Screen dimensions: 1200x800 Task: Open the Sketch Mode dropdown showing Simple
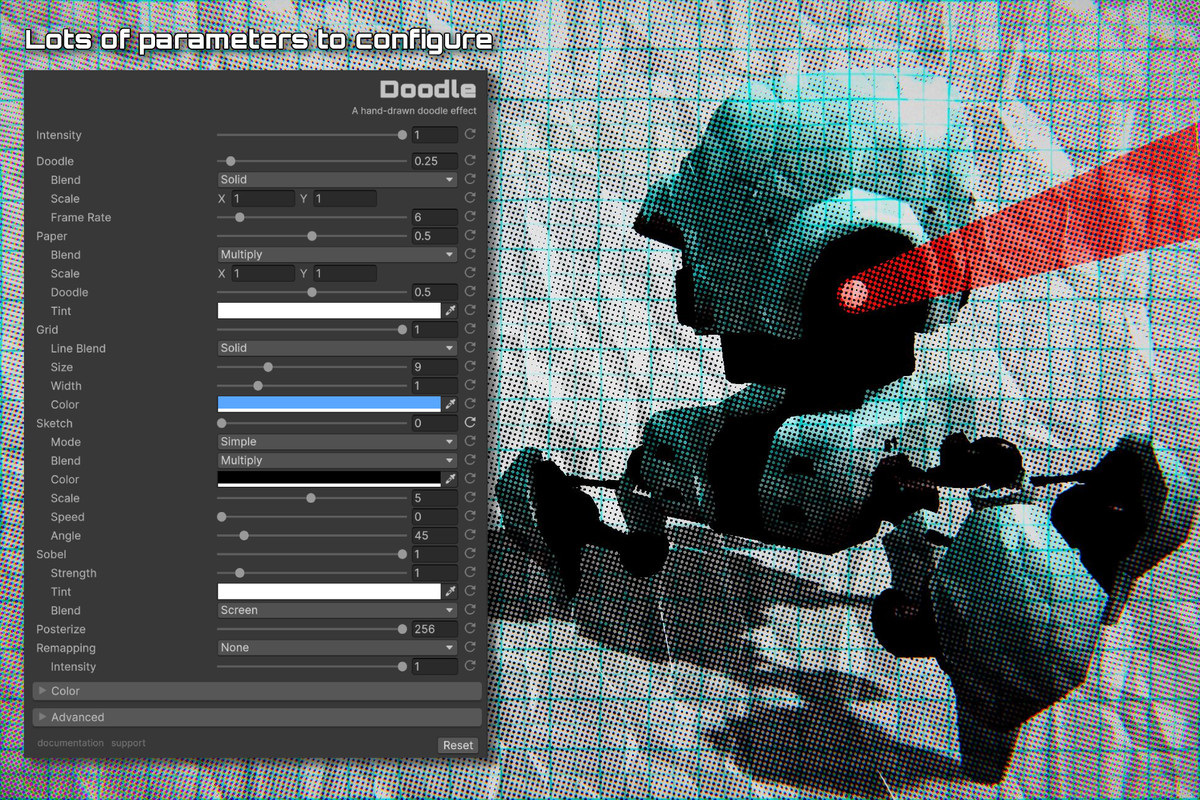(x=337, y=441)
